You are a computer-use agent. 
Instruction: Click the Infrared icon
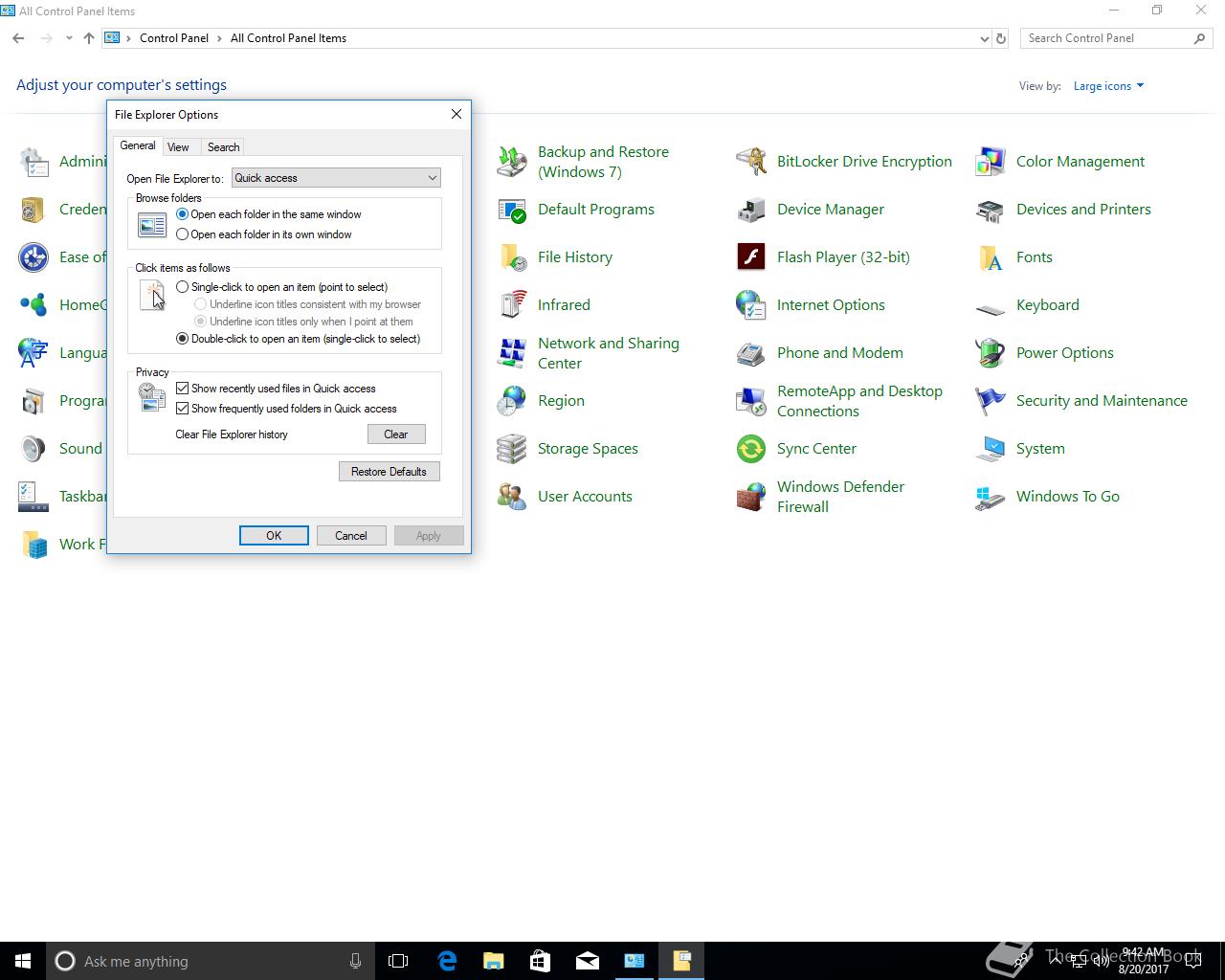point(512,305)
